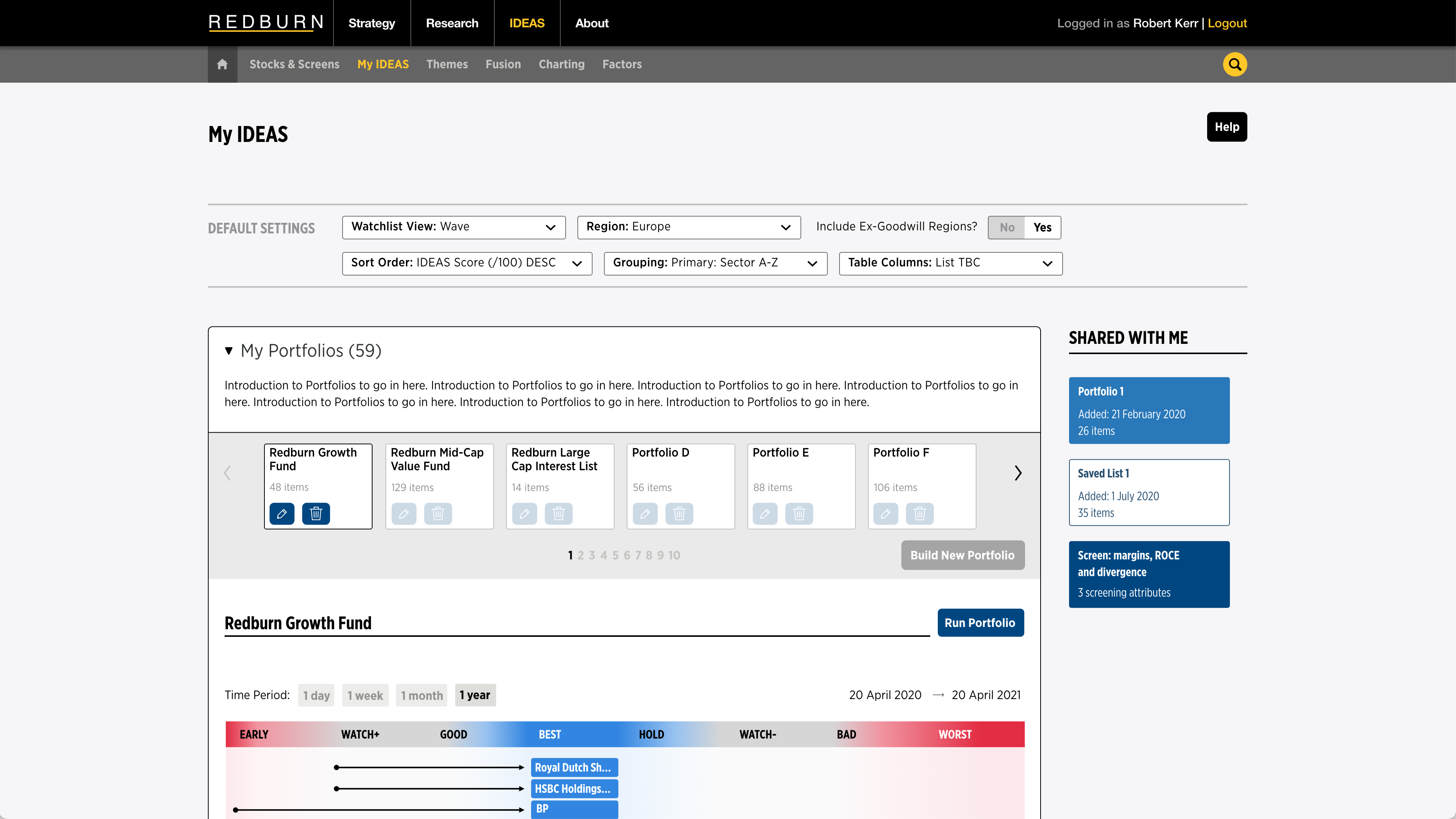Click the EARLY wave stage header
Image resolution: width=1456 pixels, height=819 pixels.
click(x=254, y=735)
